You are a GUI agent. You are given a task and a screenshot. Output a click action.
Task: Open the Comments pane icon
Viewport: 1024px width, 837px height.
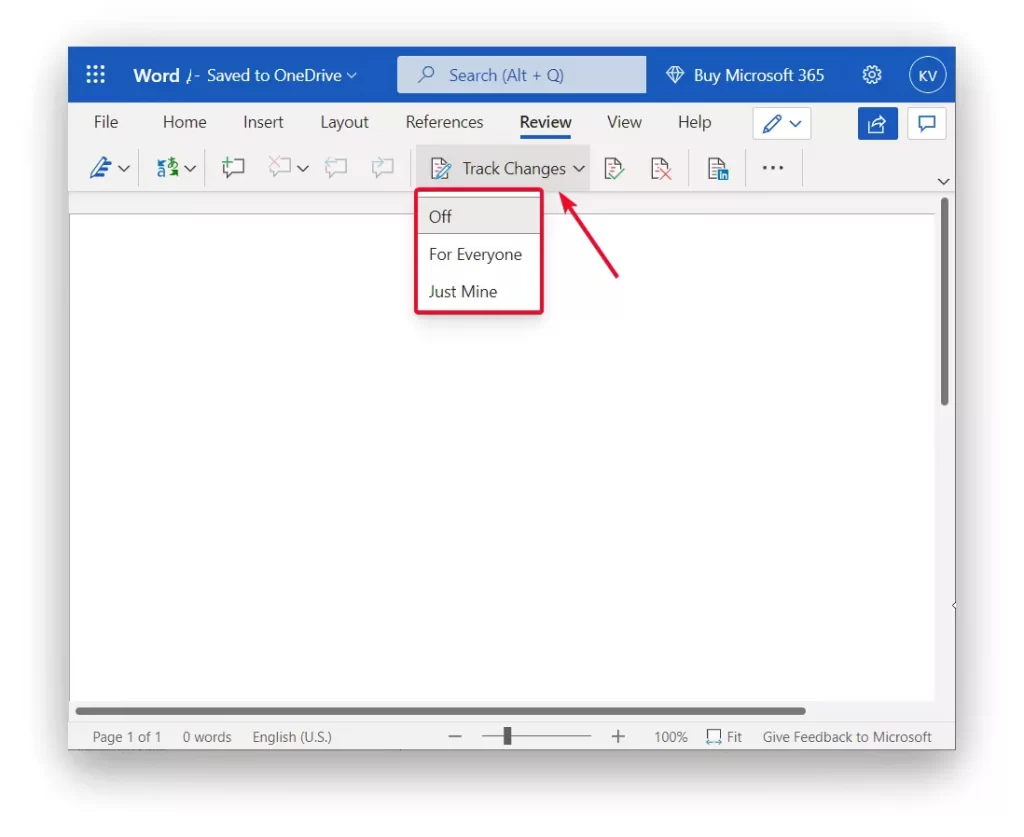point(927,123)
